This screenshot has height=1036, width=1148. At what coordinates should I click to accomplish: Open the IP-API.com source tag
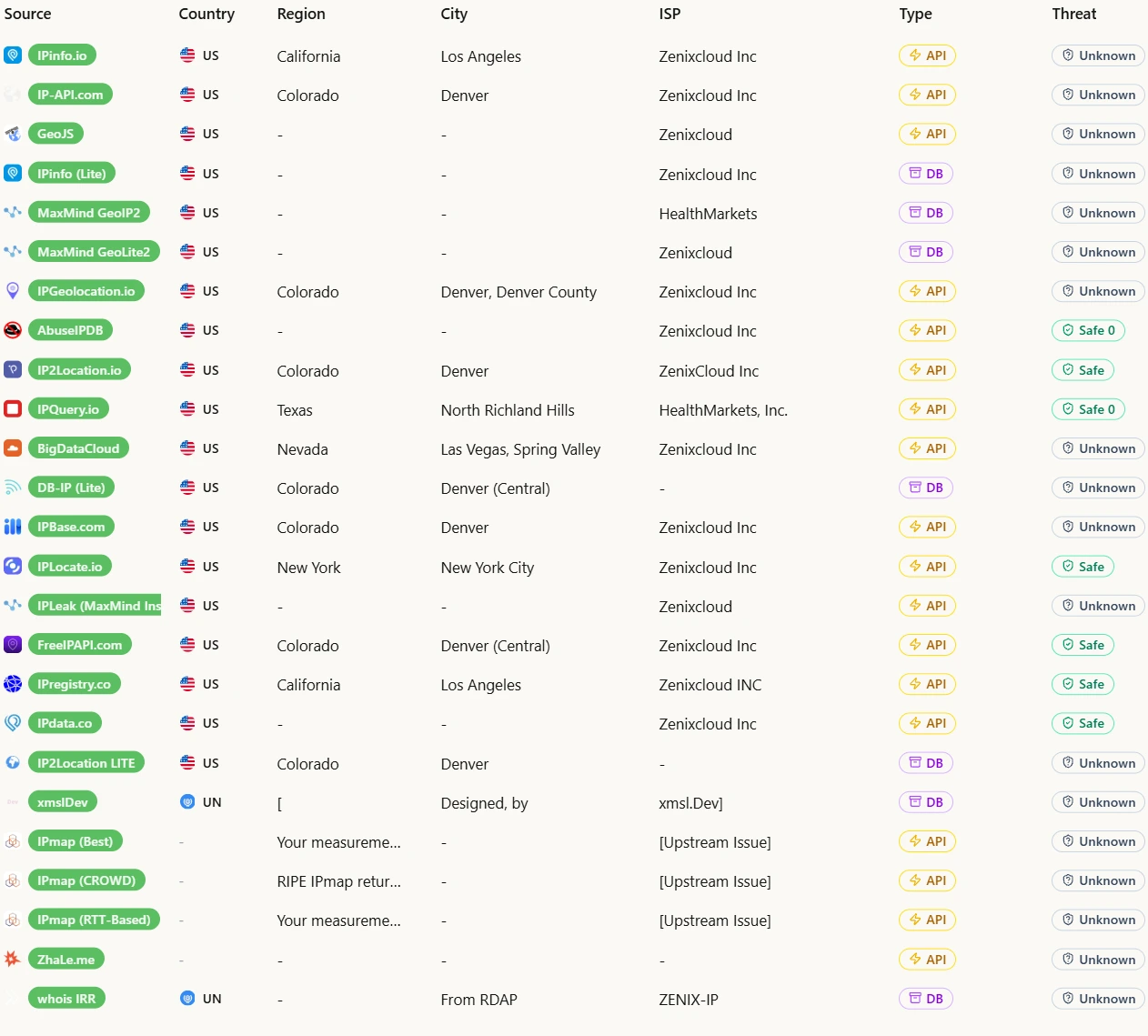(70, 95)
